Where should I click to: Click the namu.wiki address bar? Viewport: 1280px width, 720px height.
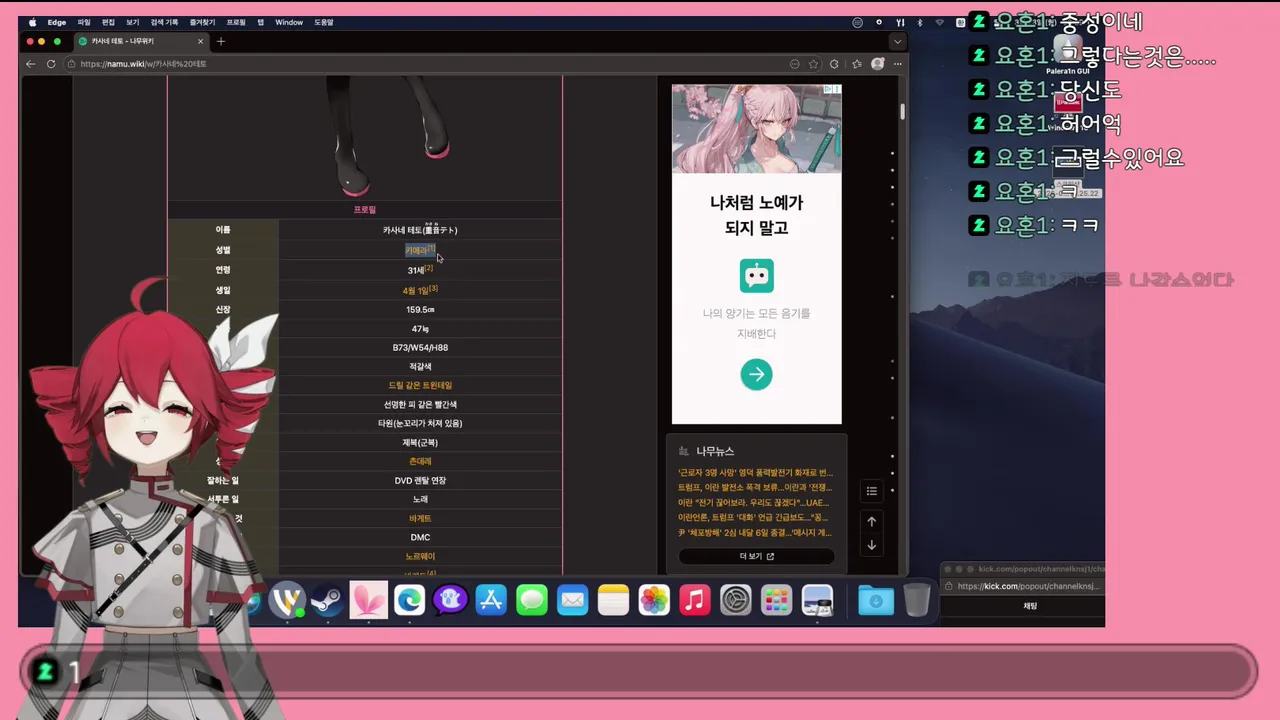[x=430, y=64]
